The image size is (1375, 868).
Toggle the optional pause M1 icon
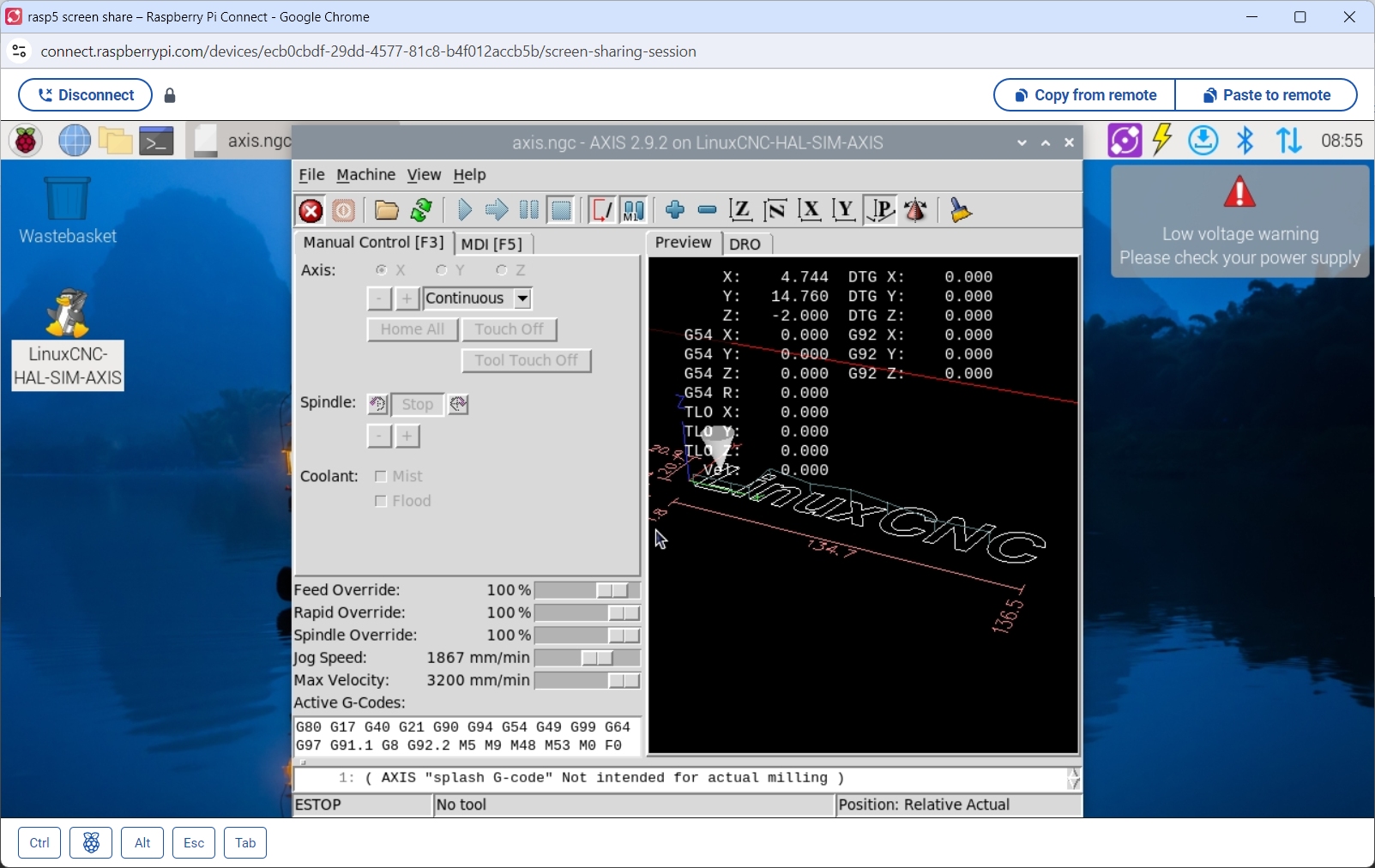(634, 210)
